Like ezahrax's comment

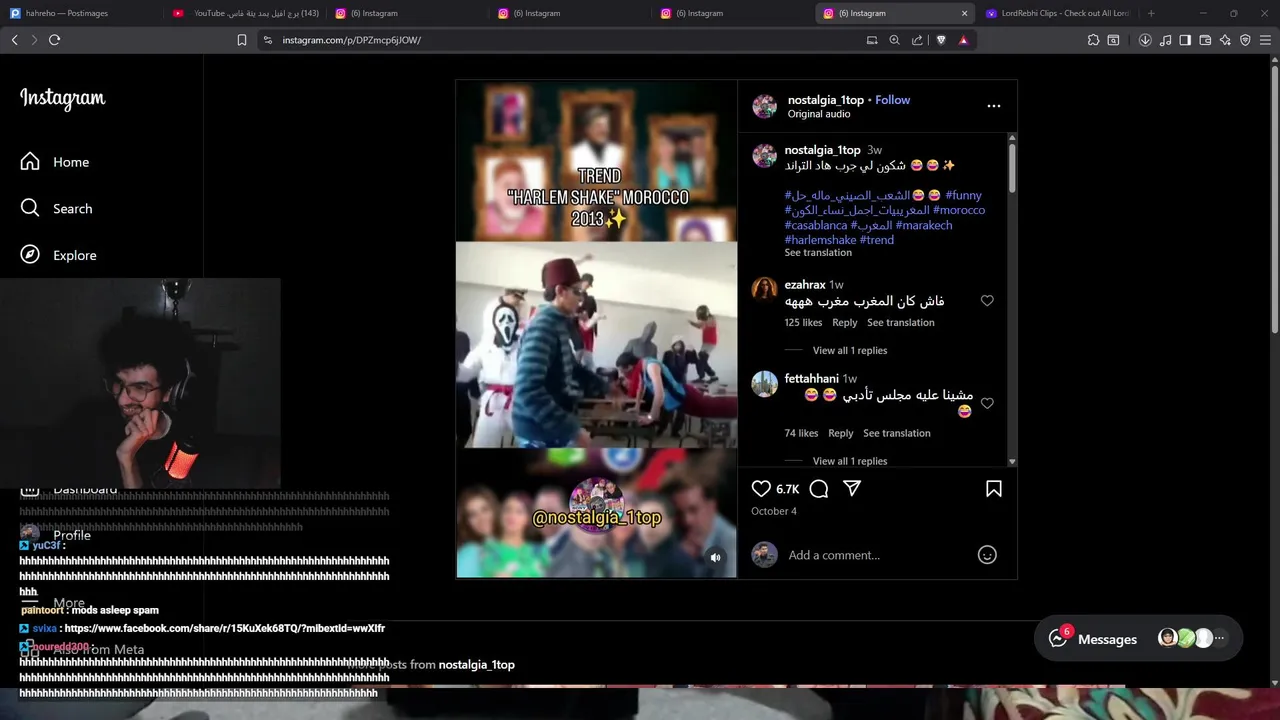[987, 301]
